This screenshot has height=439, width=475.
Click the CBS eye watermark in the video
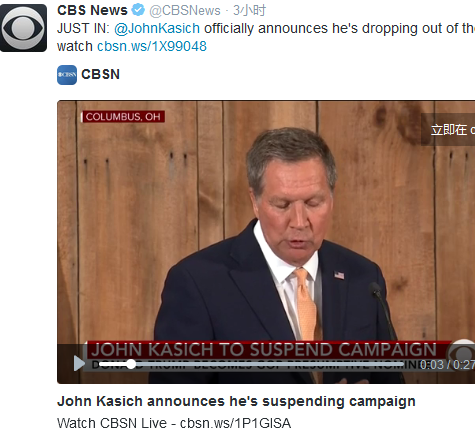tap(462, 352)
